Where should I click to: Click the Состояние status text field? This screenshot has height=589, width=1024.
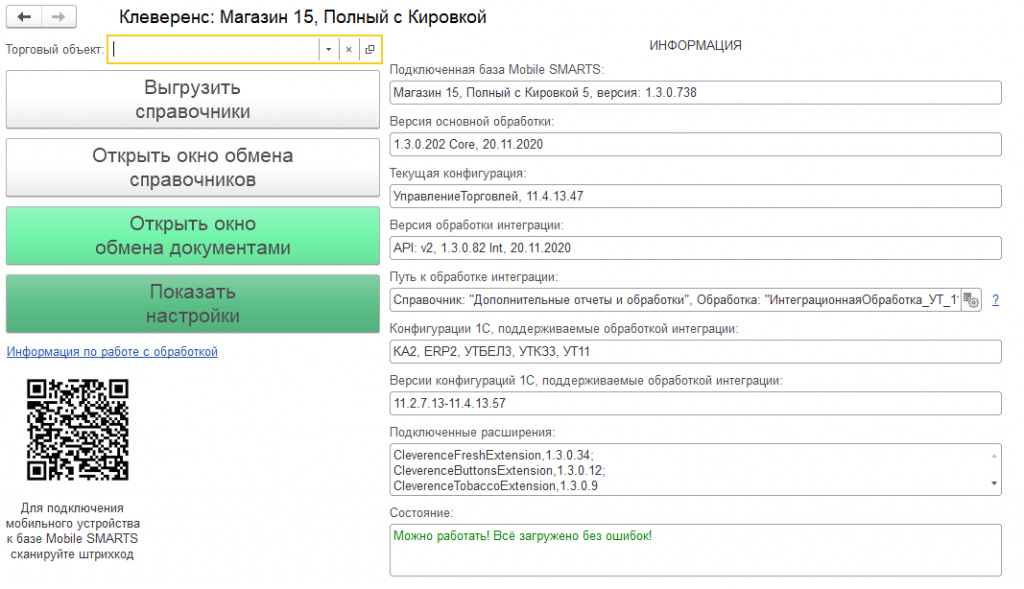[x=696, y=550]
